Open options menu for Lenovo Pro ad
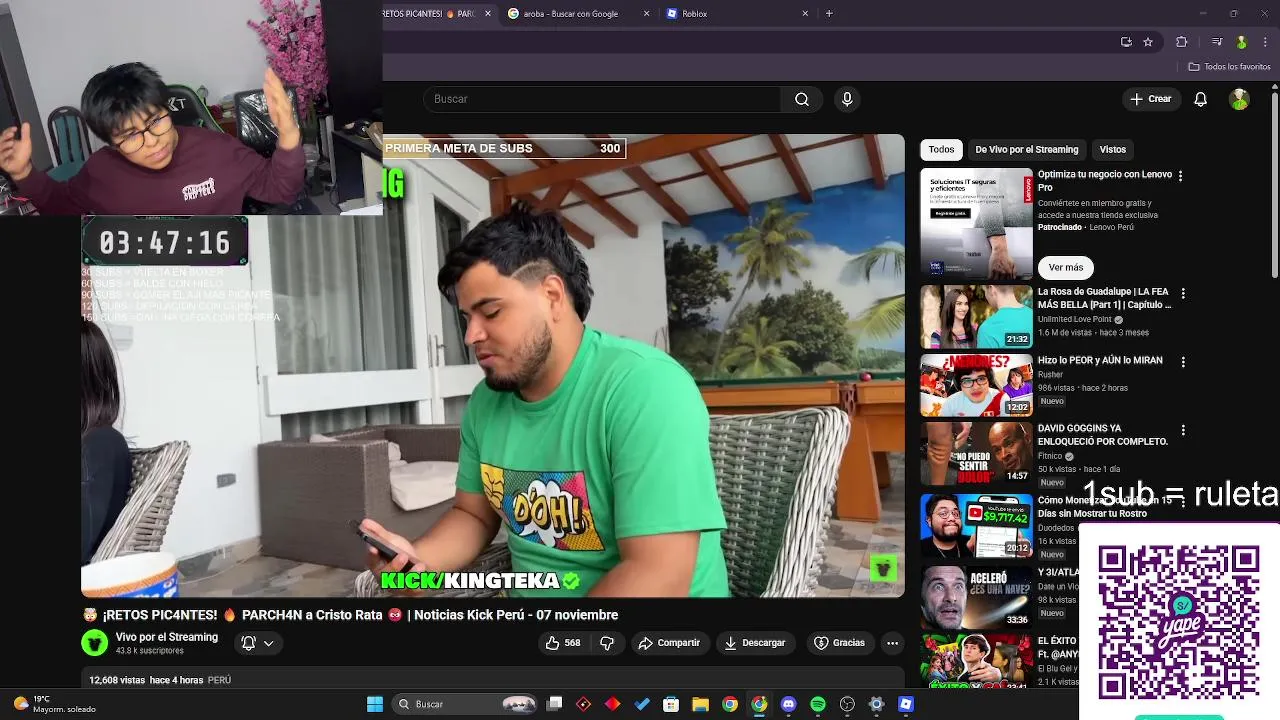The height and width of the screenshot is (720, 1280). [1180, 176]
